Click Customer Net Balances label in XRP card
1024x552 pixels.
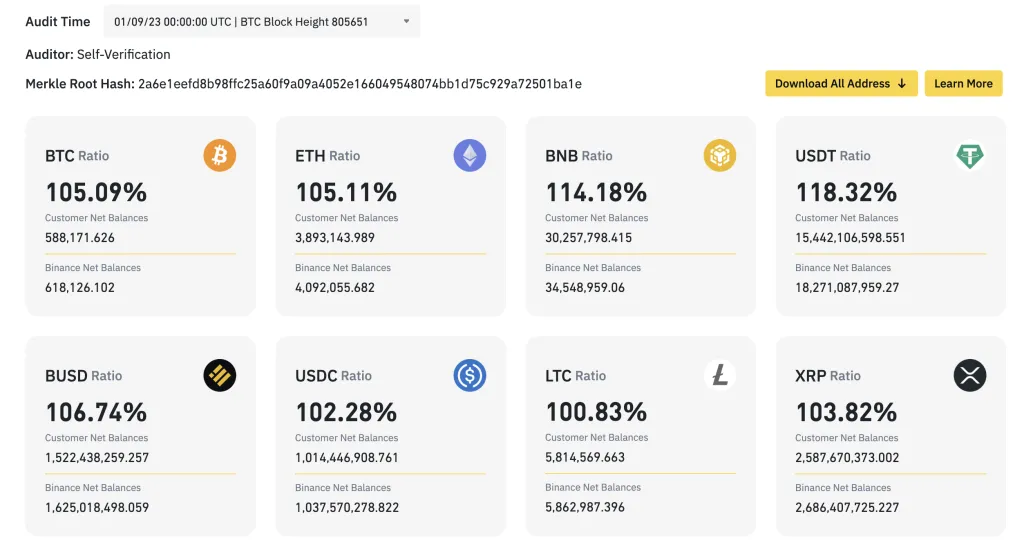847,438
